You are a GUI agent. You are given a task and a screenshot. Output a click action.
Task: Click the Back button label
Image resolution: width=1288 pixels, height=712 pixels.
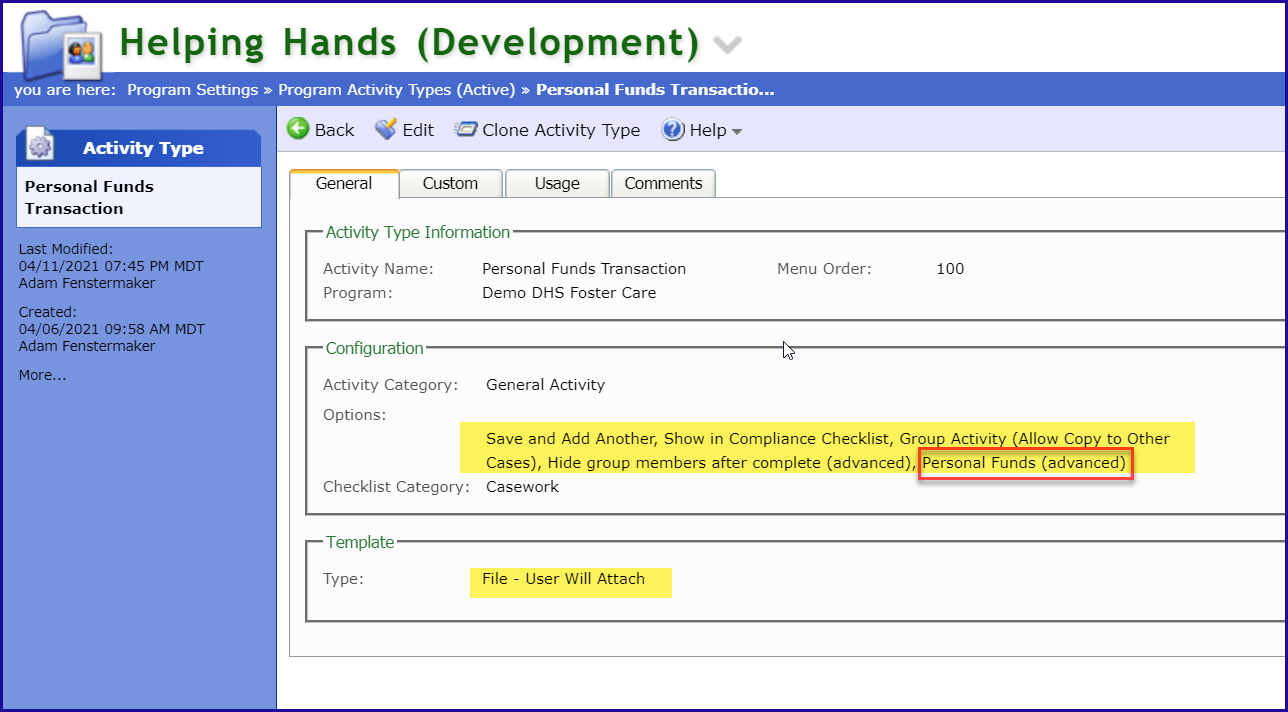coord(334,130)
